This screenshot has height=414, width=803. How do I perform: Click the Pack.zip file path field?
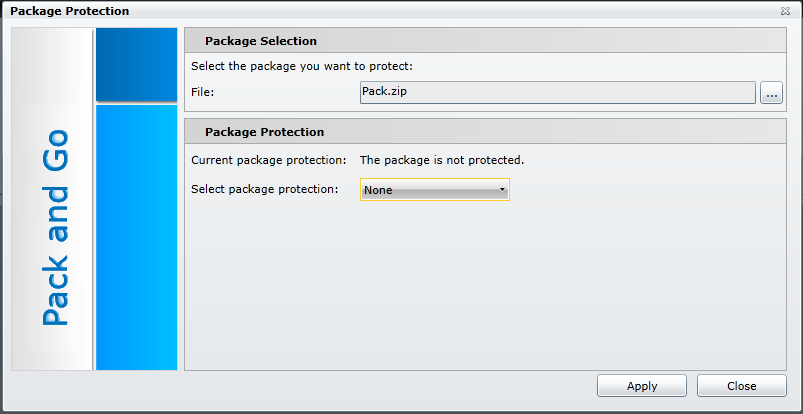[x=556, y=93]
